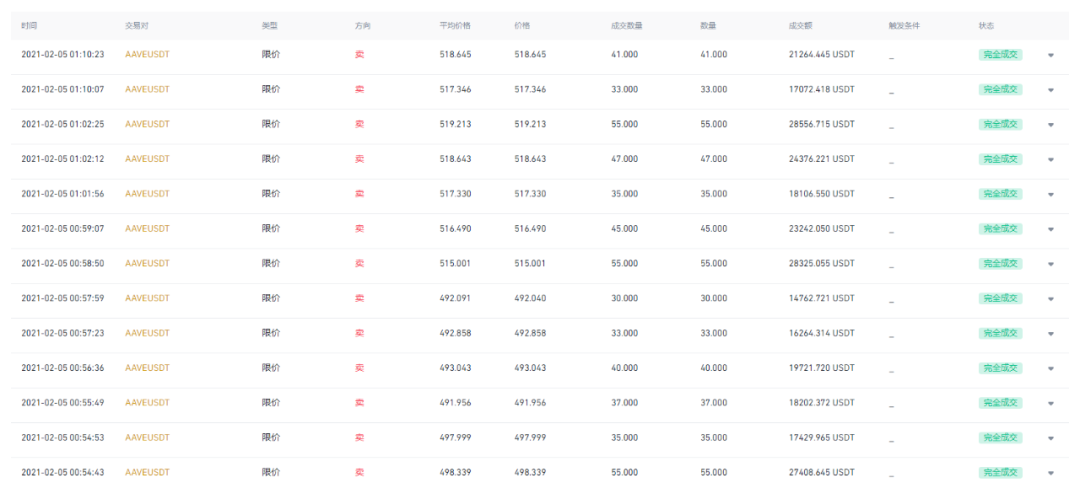Screen dimensions: 1080x483
Task: Click the 成交额 column header
Action: [800, 25]
